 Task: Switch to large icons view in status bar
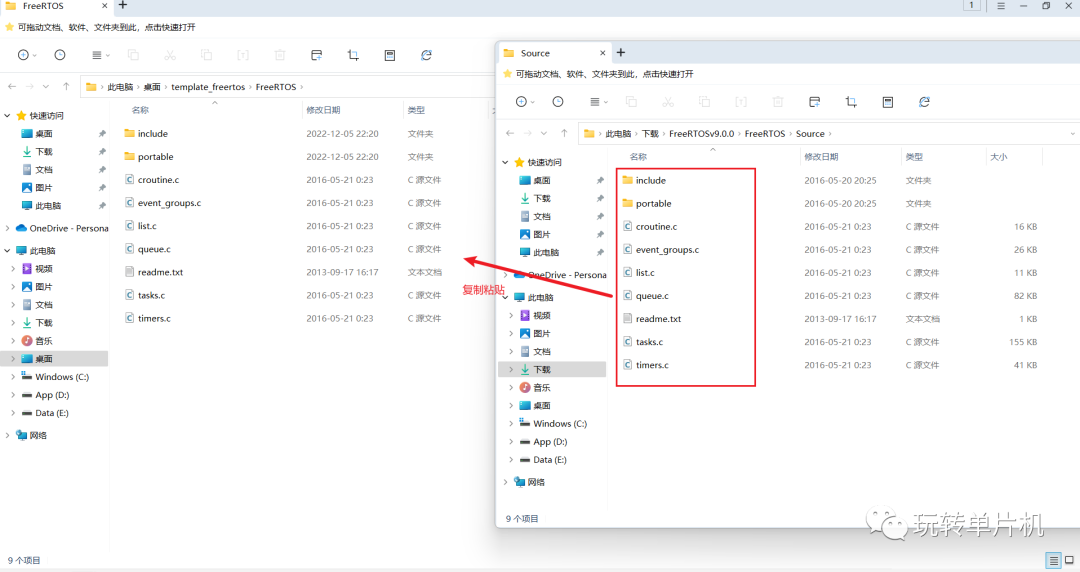point(1070,560)
